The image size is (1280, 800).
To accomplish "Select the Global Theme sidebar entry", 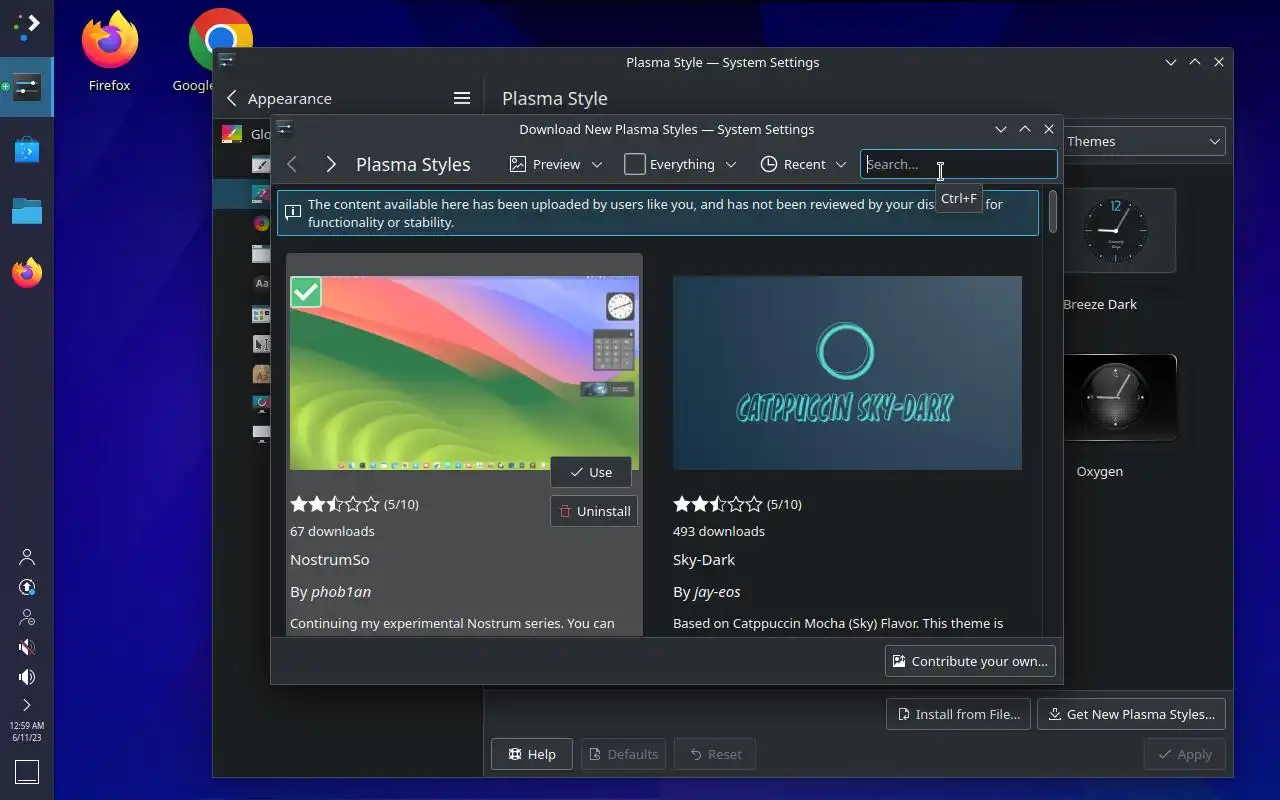I will click(243, 134).
